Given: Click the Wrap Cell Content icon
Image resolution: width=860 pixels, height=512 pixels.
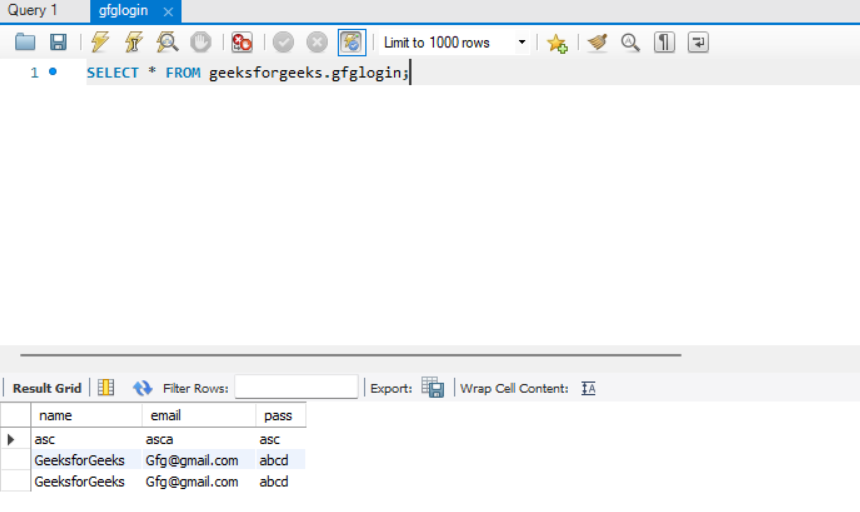Looking at the screenshot, I should pos(588,388).
